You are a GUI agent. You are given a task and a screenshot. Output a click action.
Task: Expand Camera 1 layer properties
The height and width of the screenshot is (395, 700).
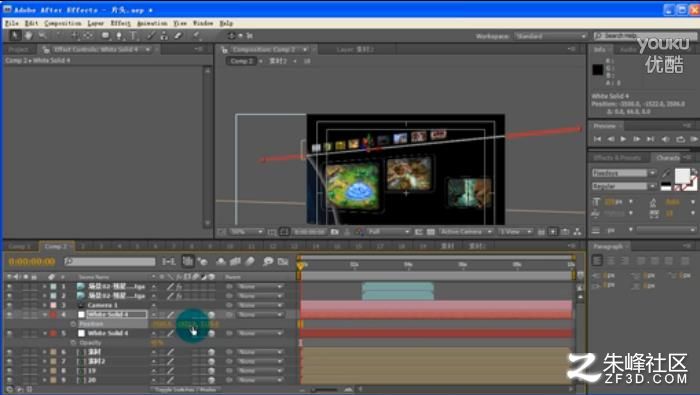pos(45,305)
